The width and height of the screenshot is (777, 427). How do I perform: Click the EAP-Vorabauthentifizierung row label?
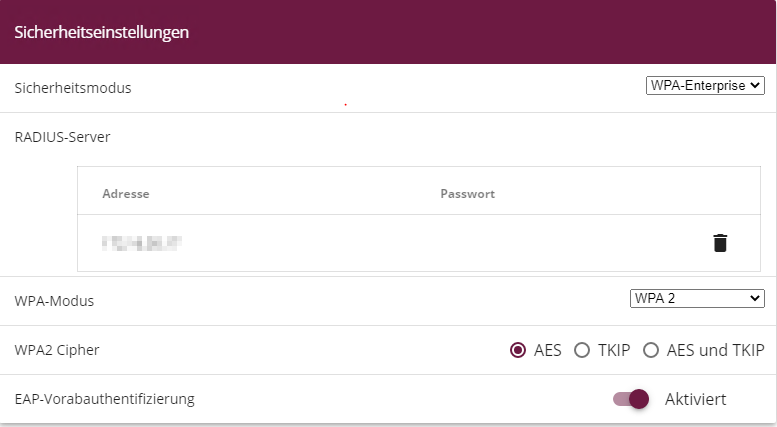pyautogui.click(x=104, y=399)
